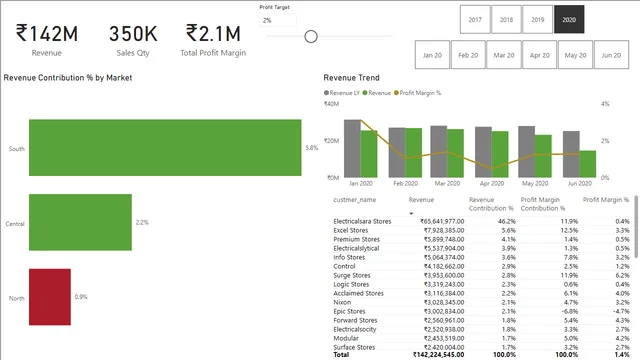
Task: Sort by Revenue Contribution % column header
Action: tap(491, 204)
